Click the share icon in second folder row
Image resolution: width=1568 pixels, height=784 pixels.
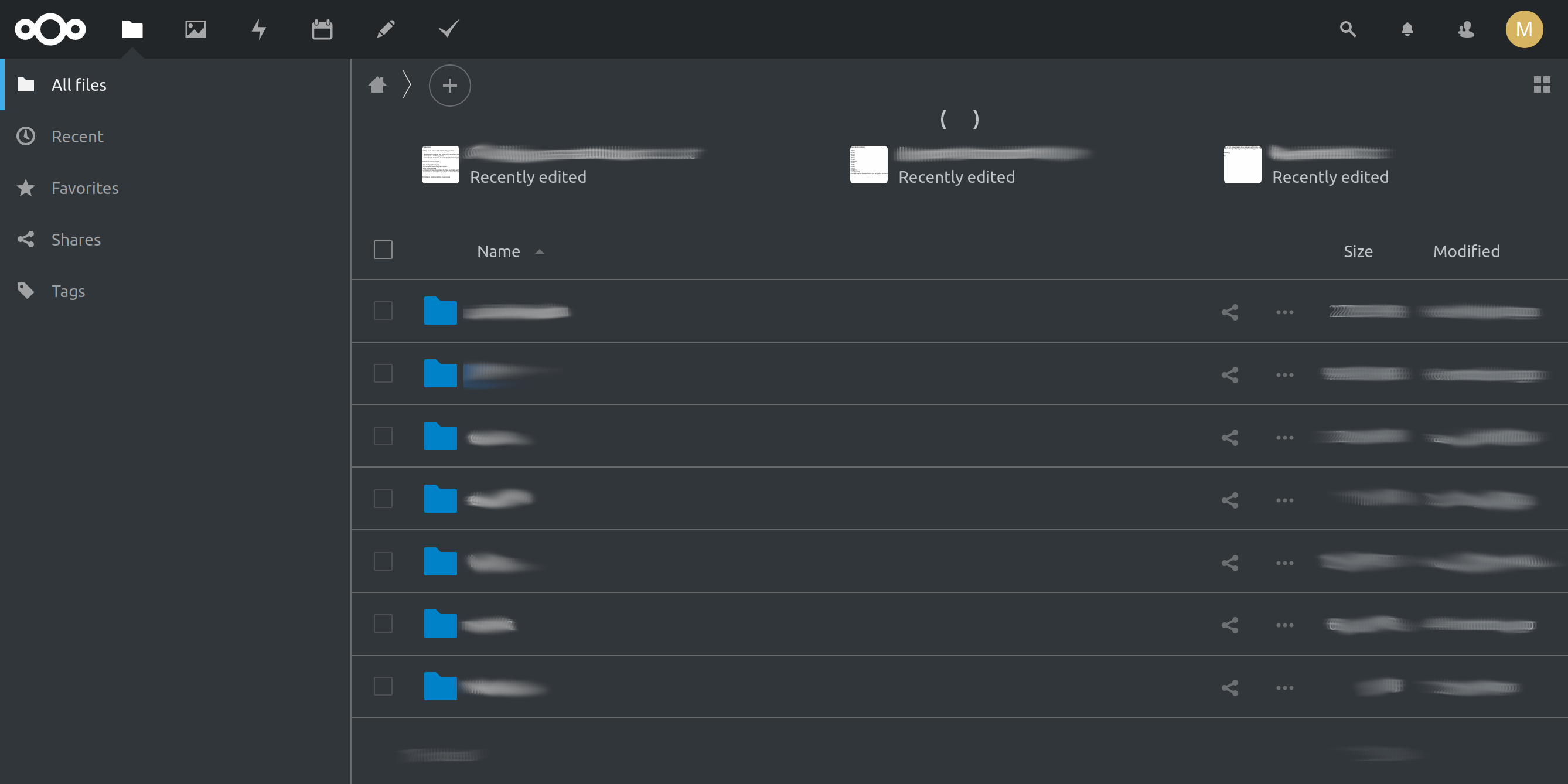pos(1229,375)
